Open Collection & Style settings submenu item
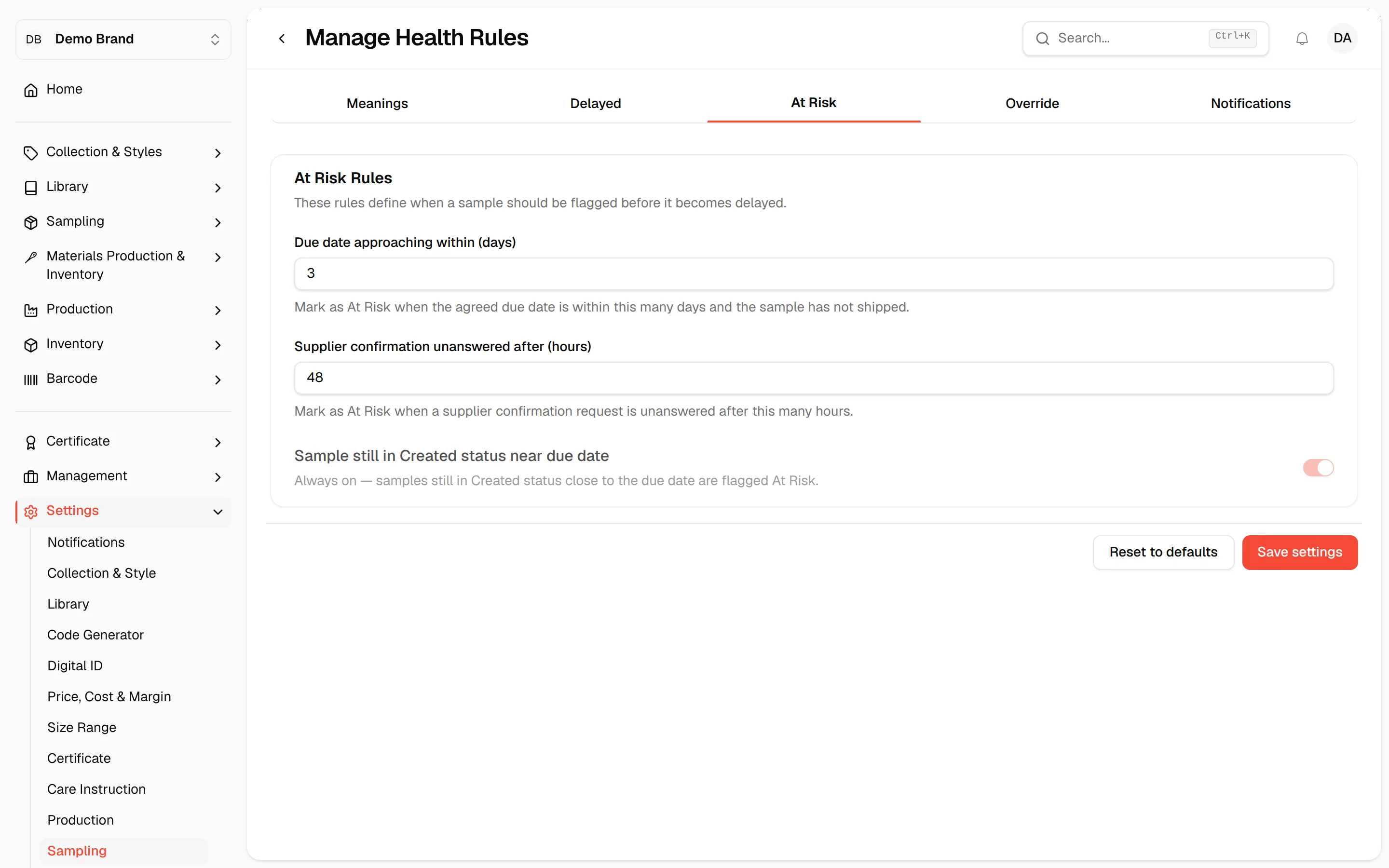 pyautogui.click(x=102, y=573)
